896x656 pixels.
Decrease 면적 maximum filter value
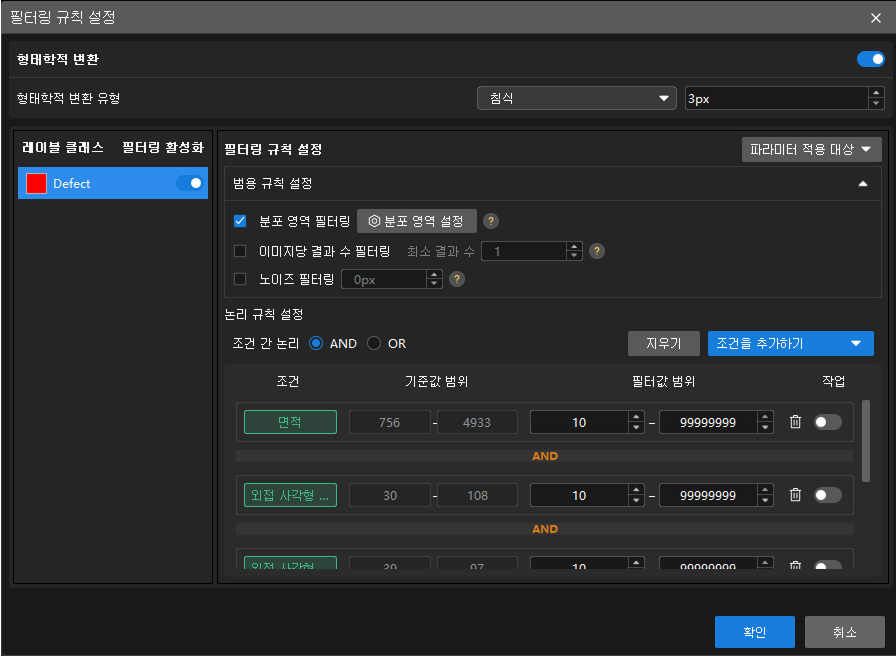(765, 427)
